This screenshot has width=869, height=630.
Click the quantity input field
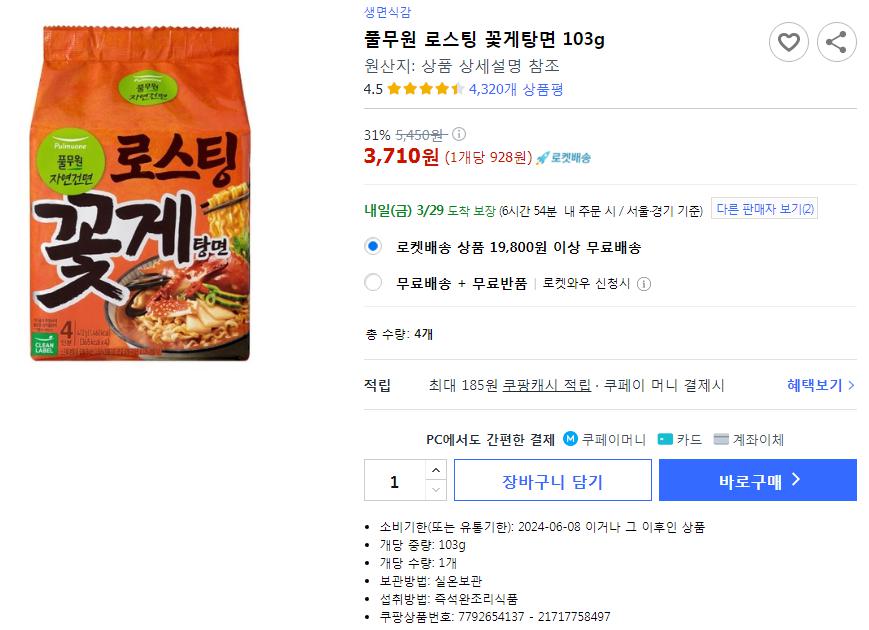394,481
